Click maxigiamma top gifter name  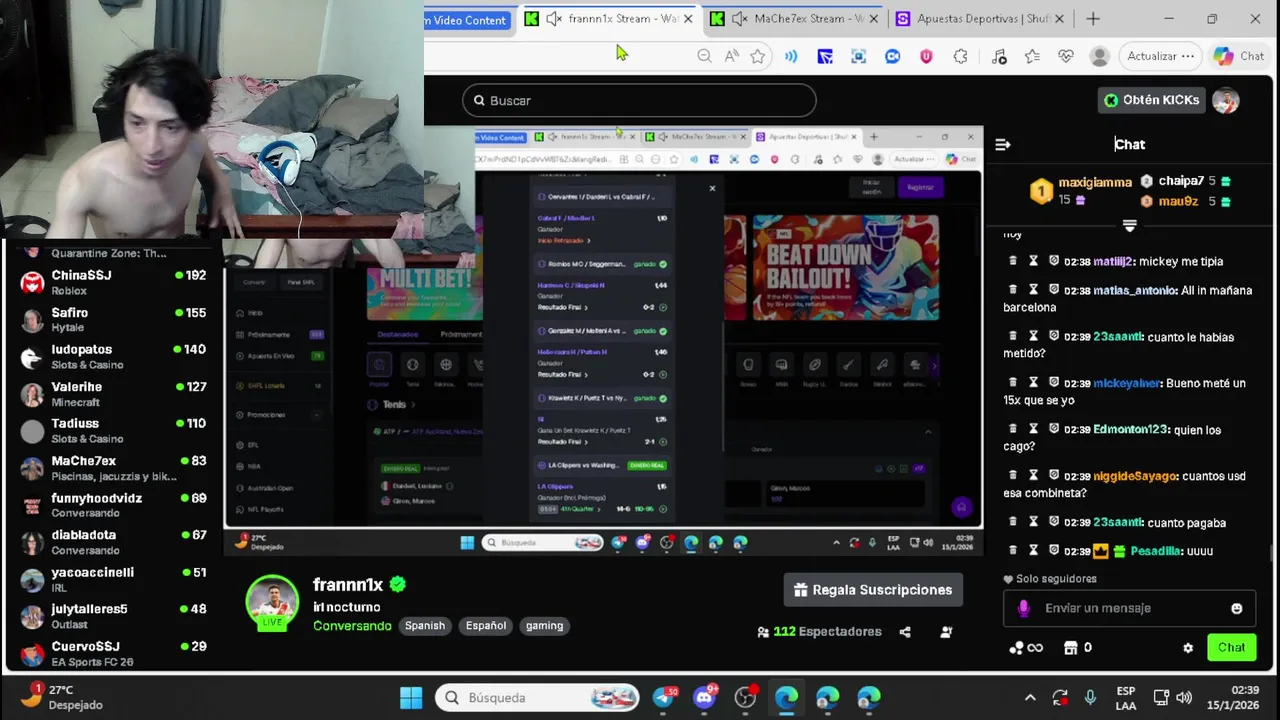(1095, 182)
